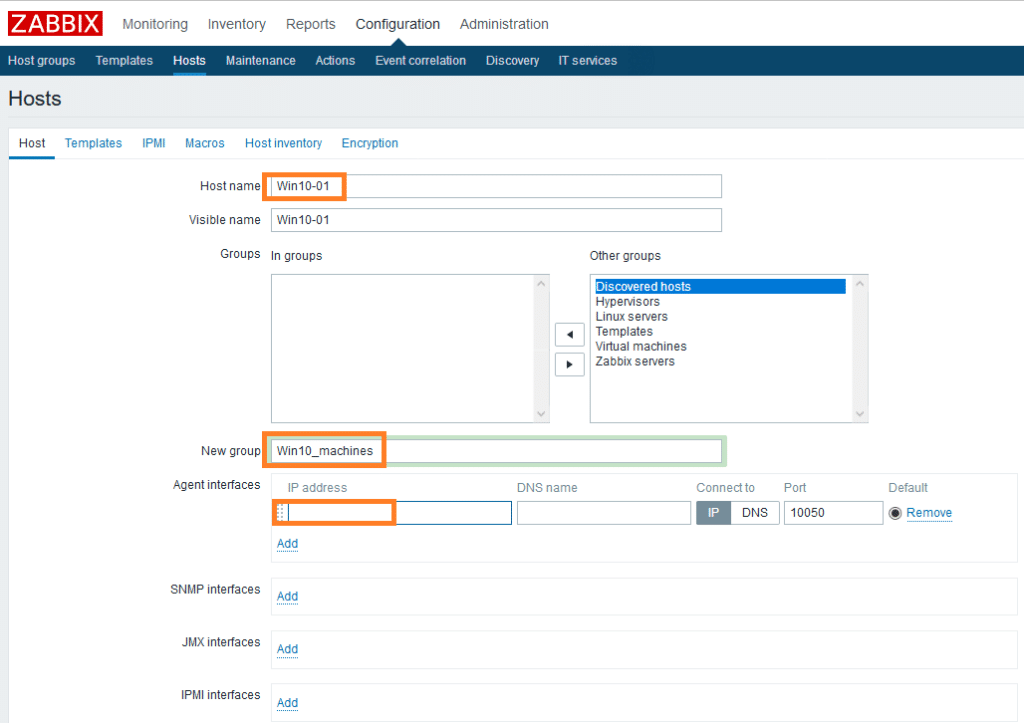Click the agent IP address field
This screenshot has width=1024, height=723.
pyautogui.click(x=400, y=513)
